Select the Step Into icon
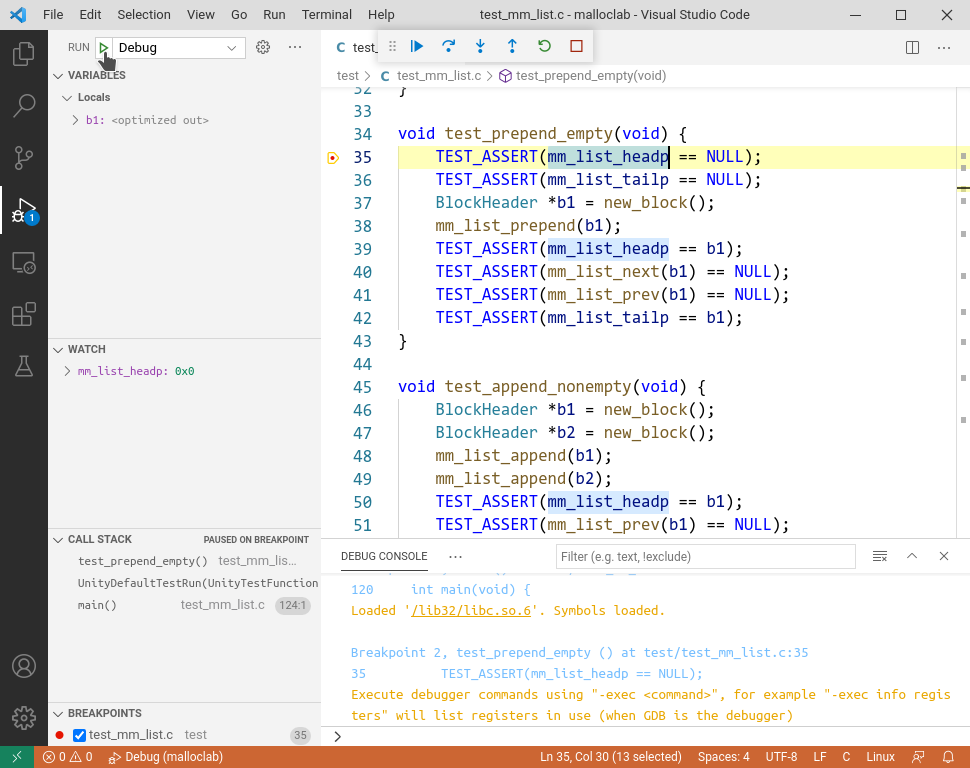Viewport: 970px width, 768px height. 479,46
